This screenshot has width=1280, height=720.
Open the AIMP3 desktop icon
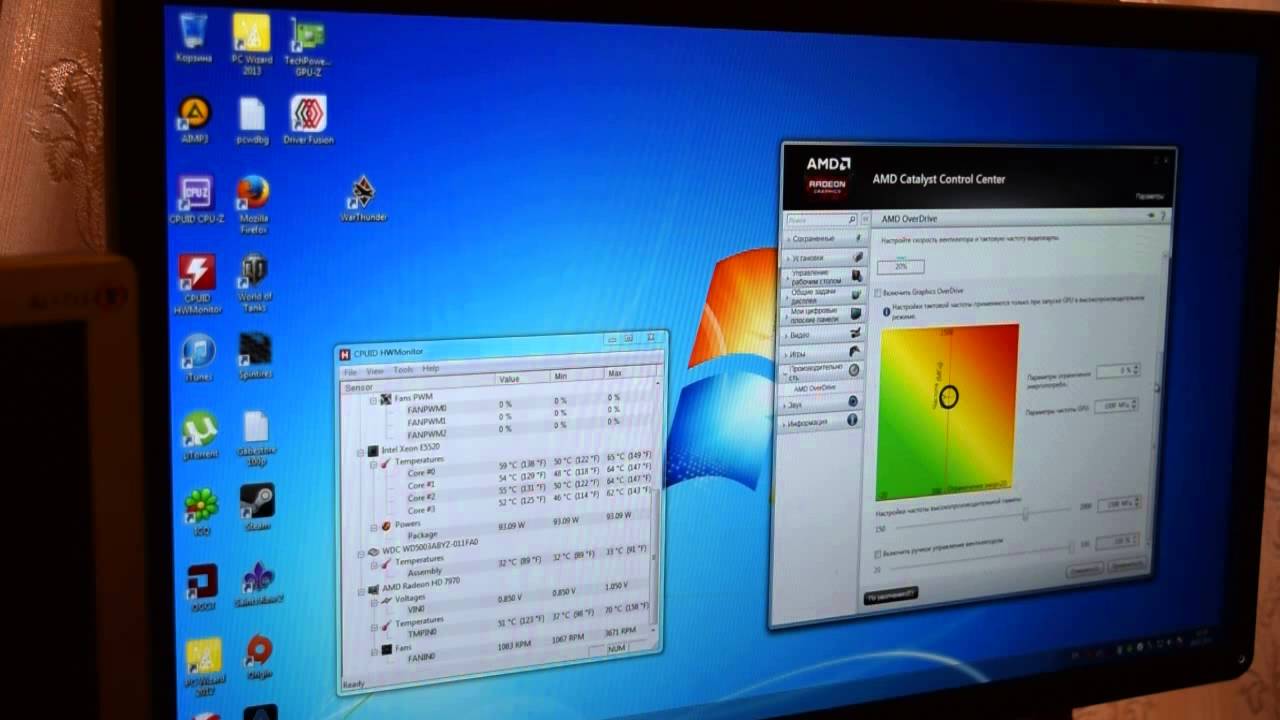(x=194, y=119)
